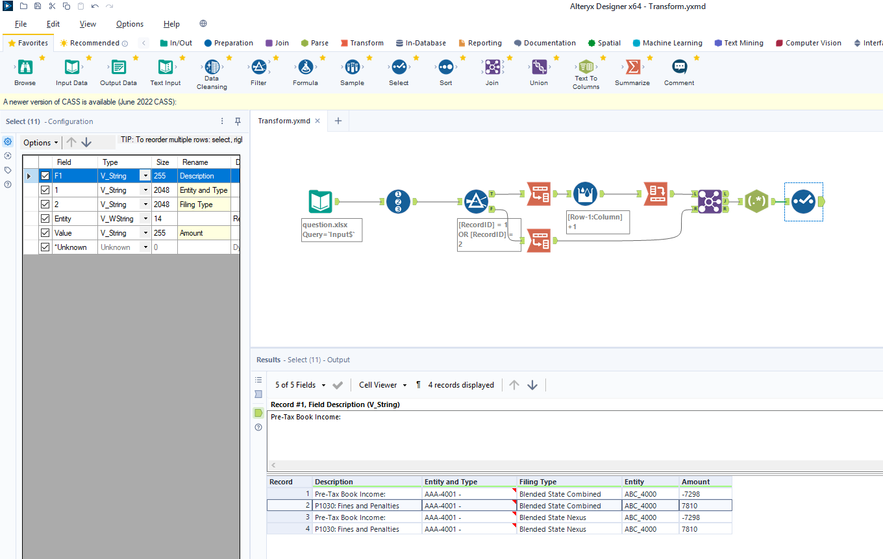Screen dimensions: 883x559
Task: Click the Select node at workflow end
Action: point(804,201)
